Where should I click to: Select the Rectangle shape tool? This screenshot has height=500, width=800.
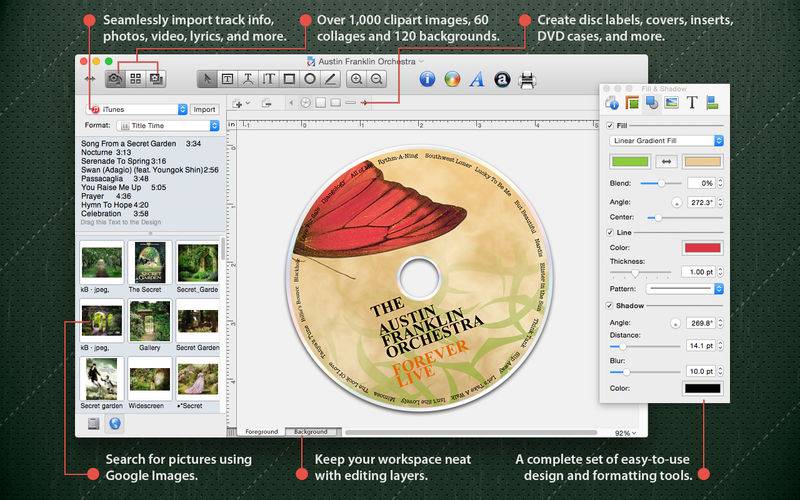pos(289,79)
